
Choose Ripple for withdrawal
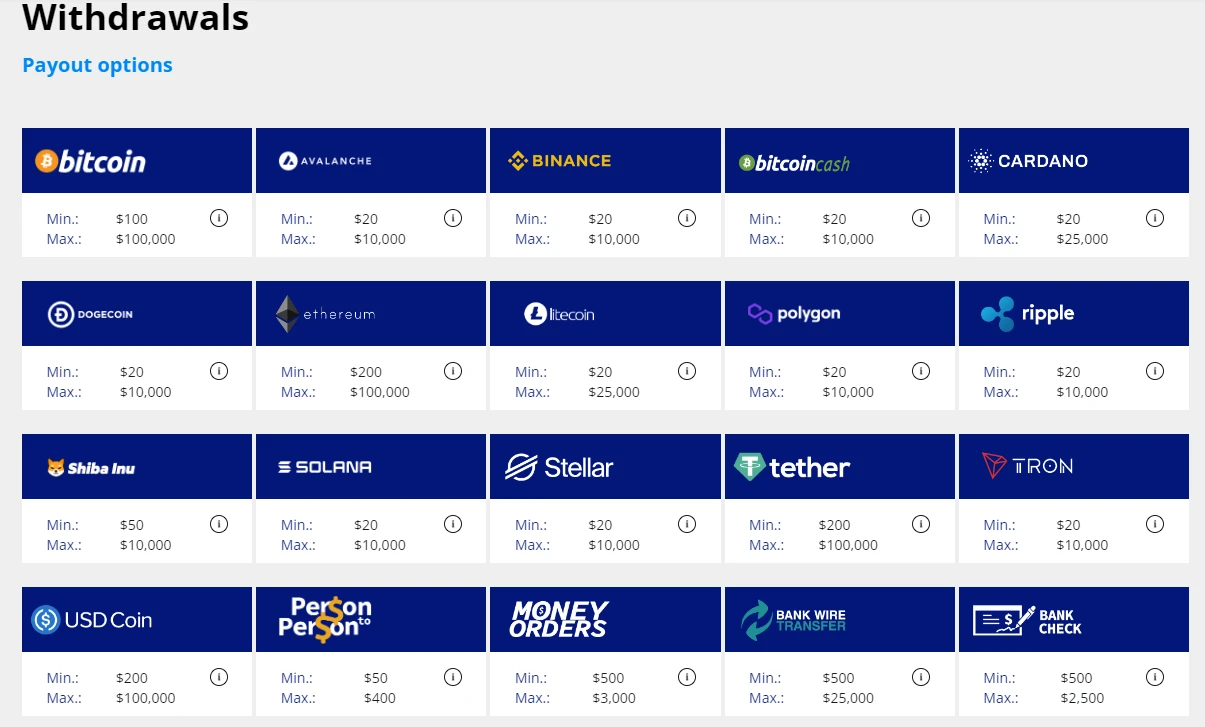click(x=1072, y=313)
